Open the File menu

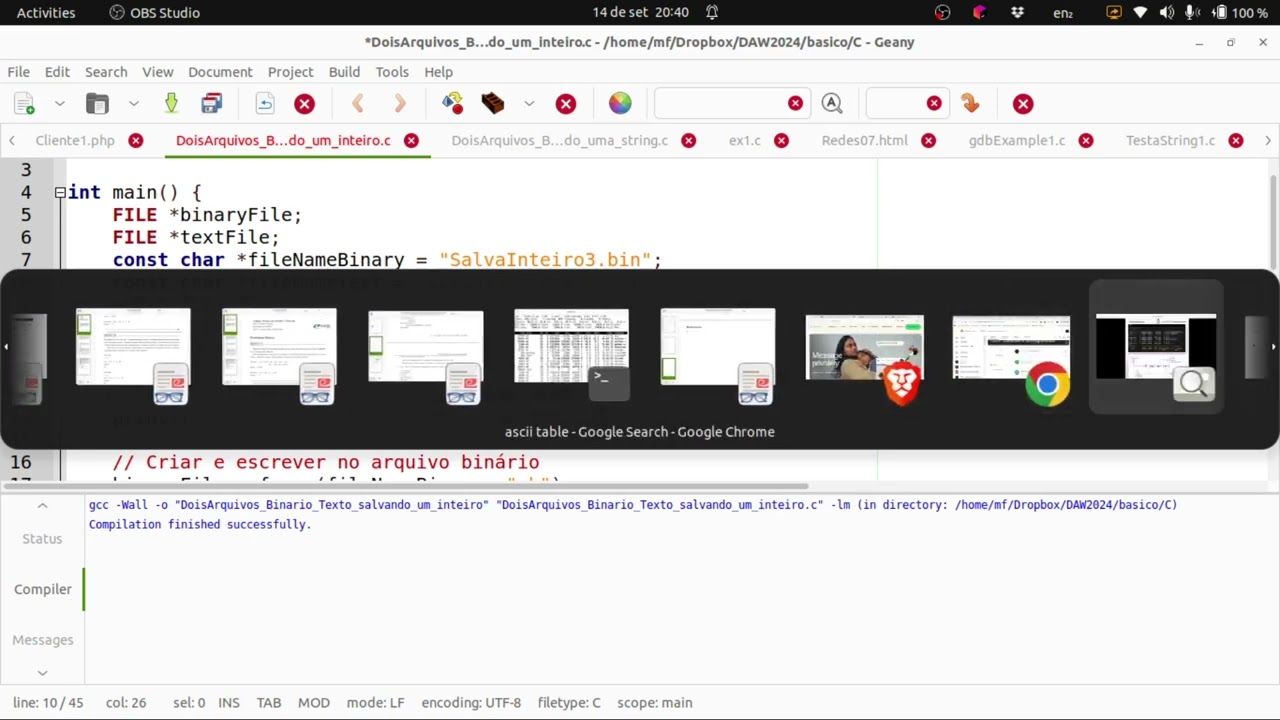[19, 72]
